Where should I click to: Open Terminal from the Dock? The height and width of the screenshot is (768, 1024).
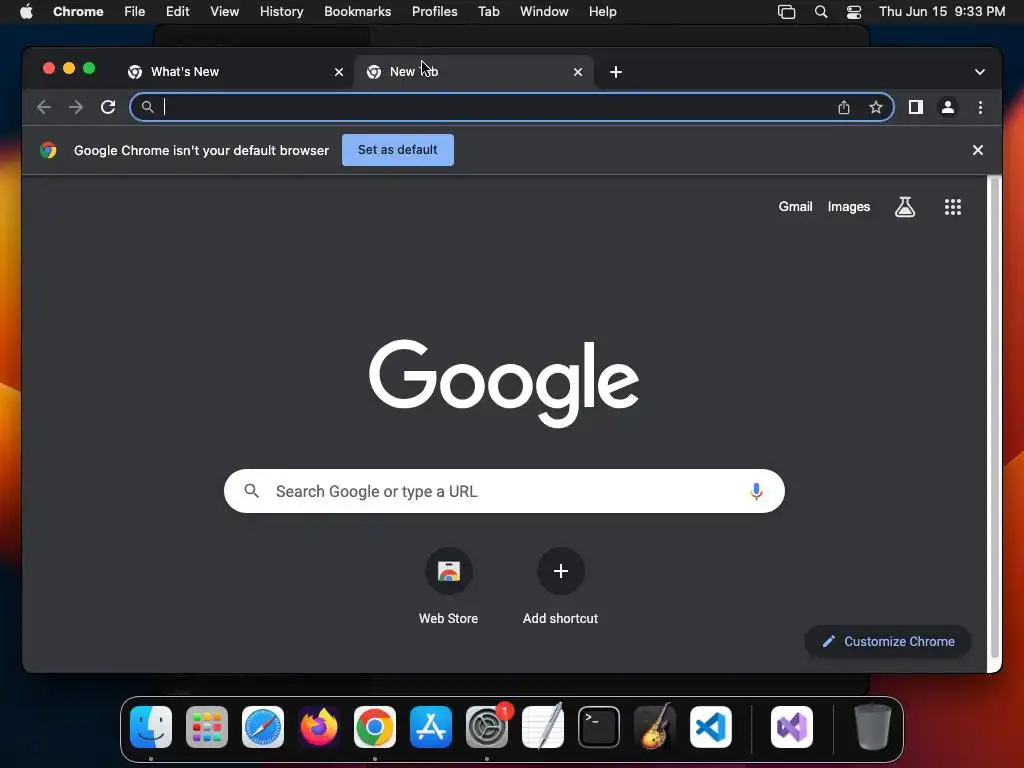(x=599, y=727)
